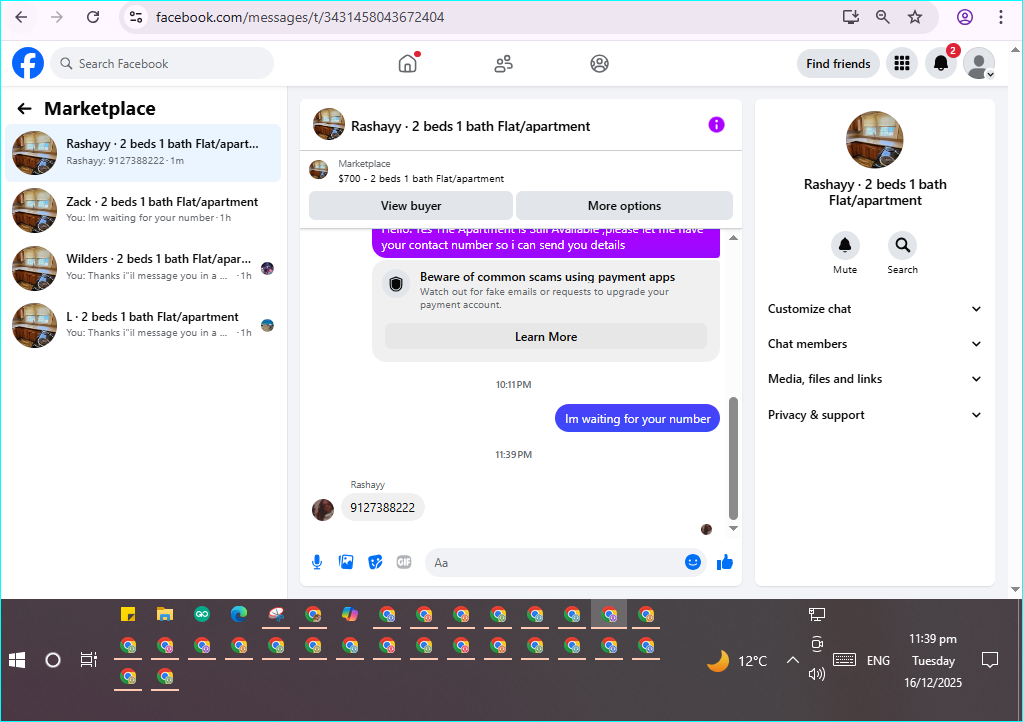Viewport: 1023px width, 722px height.
Task: Open the Zack conversation in the list
Action: (144, 210)
